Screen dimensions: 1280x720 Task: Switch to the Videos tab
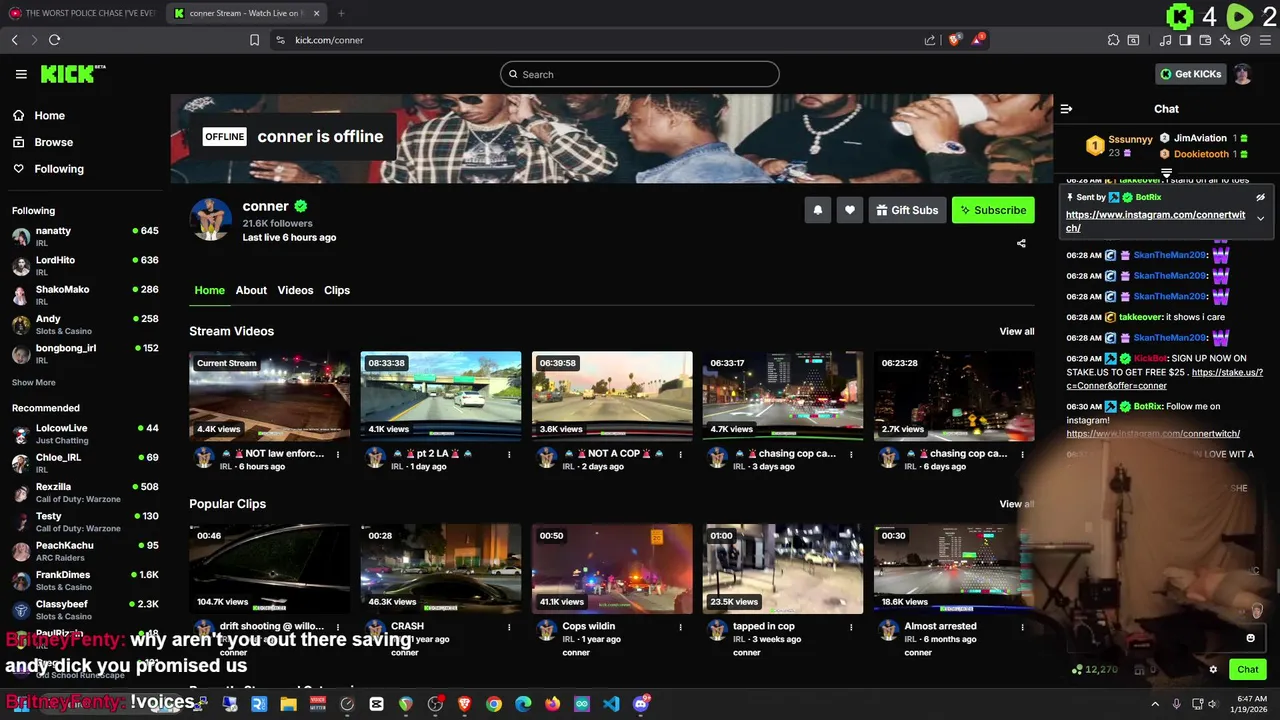point(295,290)
